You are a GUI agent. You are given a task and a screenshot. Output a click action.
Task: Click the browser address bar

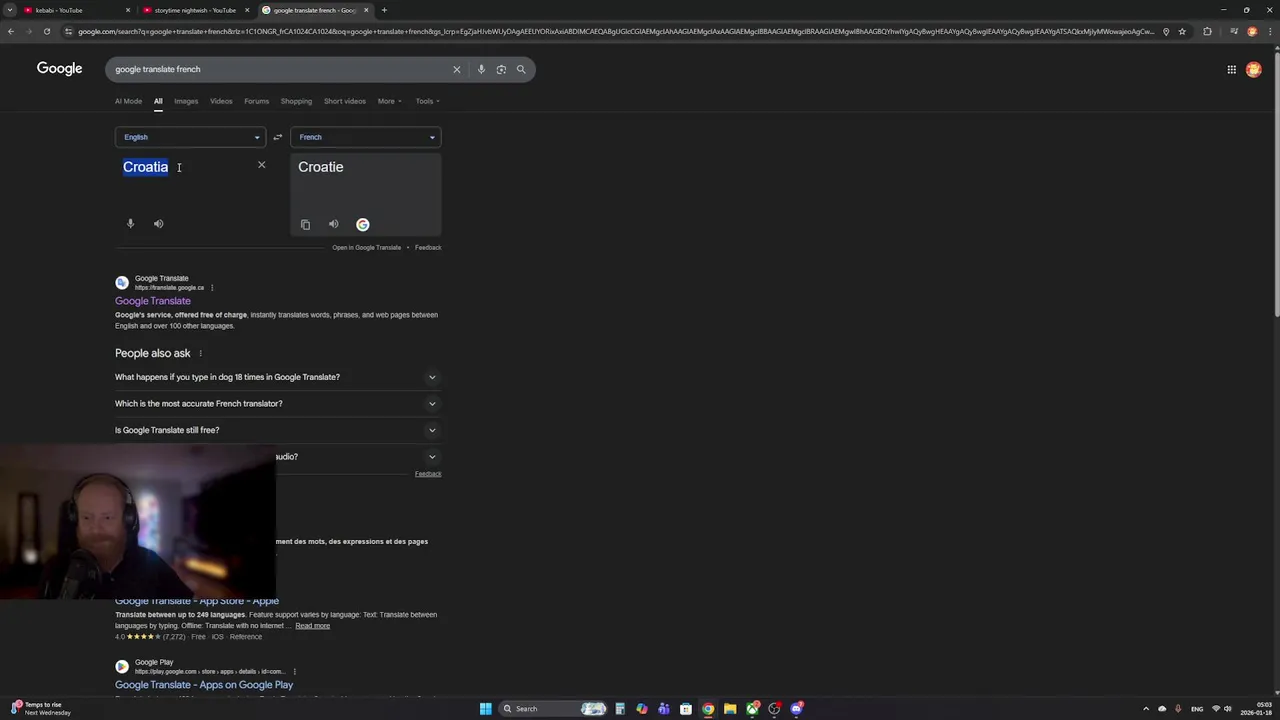pyautogui.click(x=615, y=31)
